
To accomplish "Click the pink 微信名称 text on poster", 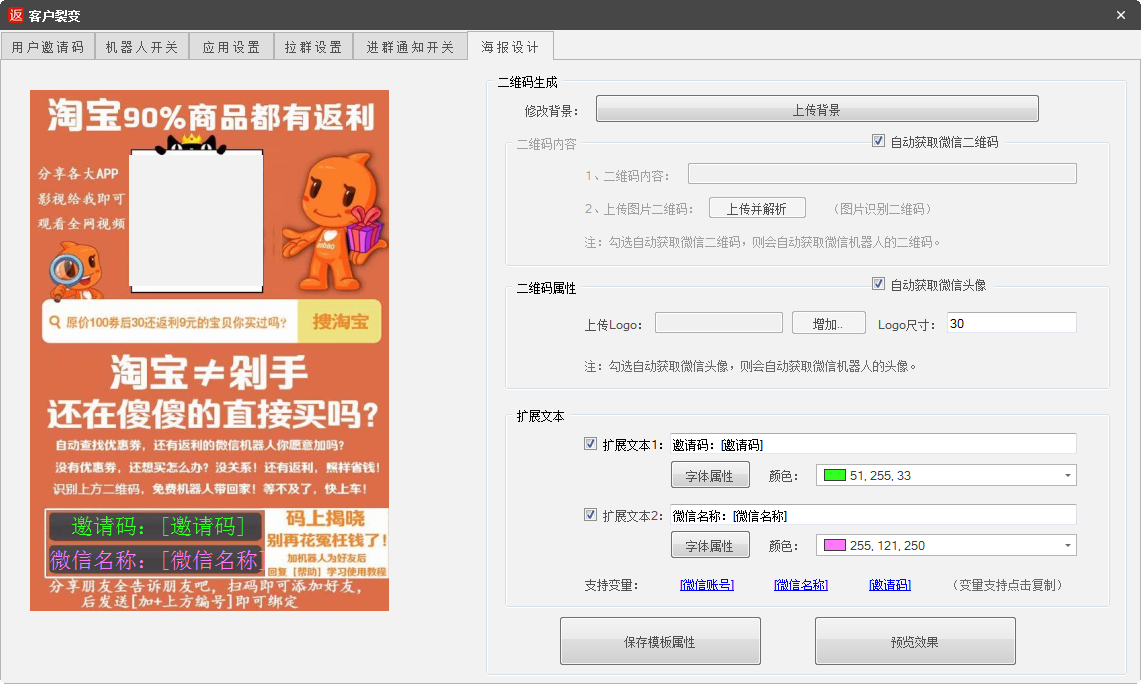I will pyautogui.click(x=155, y=560).
